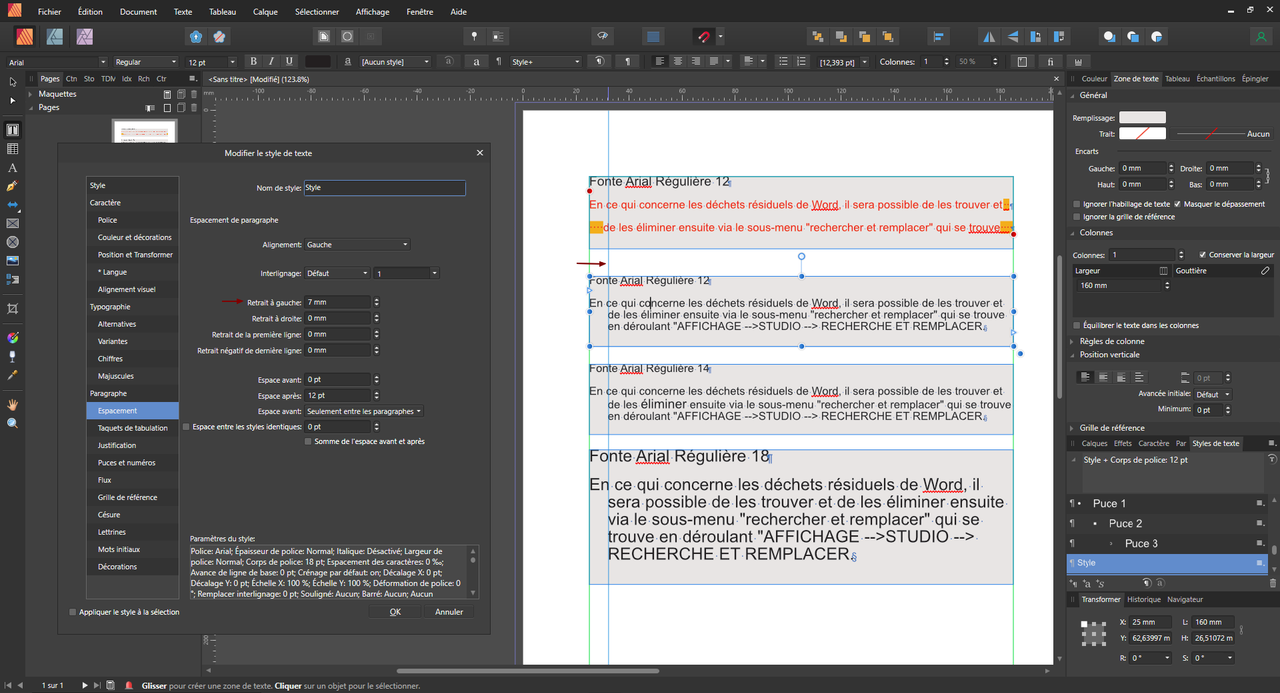Image resolution: width=1280 pixels, height=693 pixels.
Task: Click the flip vertical icon
Action: point(1012,37)
